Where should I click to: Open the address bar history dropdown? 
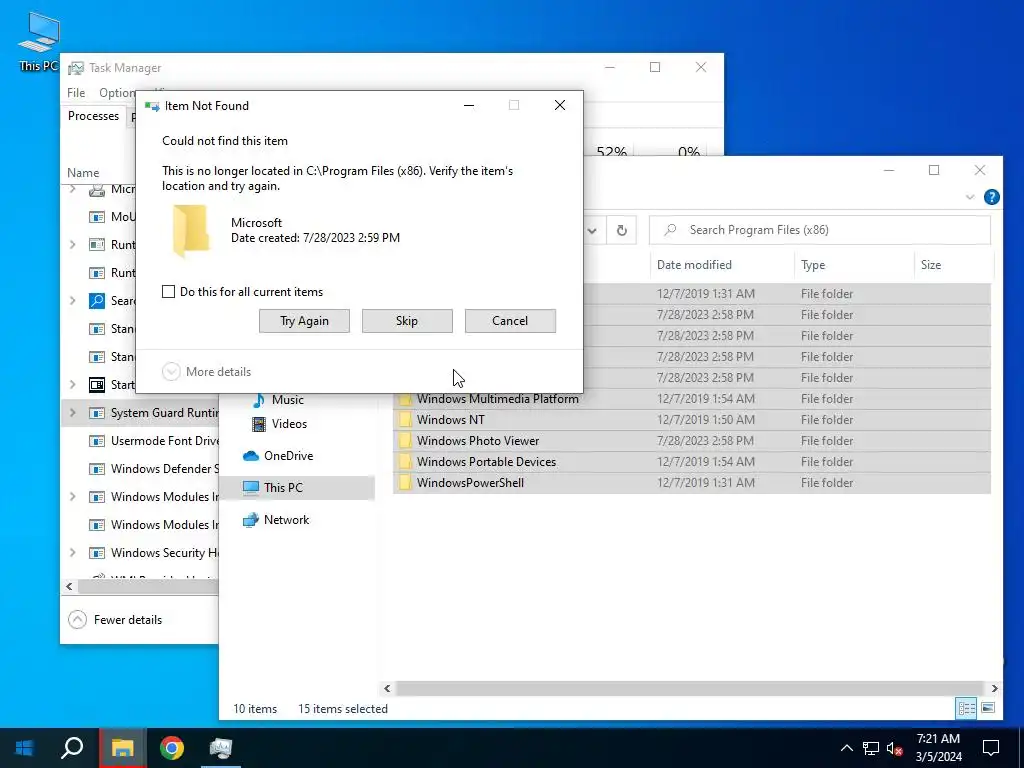pyautogui.click(x=592, y=230)
